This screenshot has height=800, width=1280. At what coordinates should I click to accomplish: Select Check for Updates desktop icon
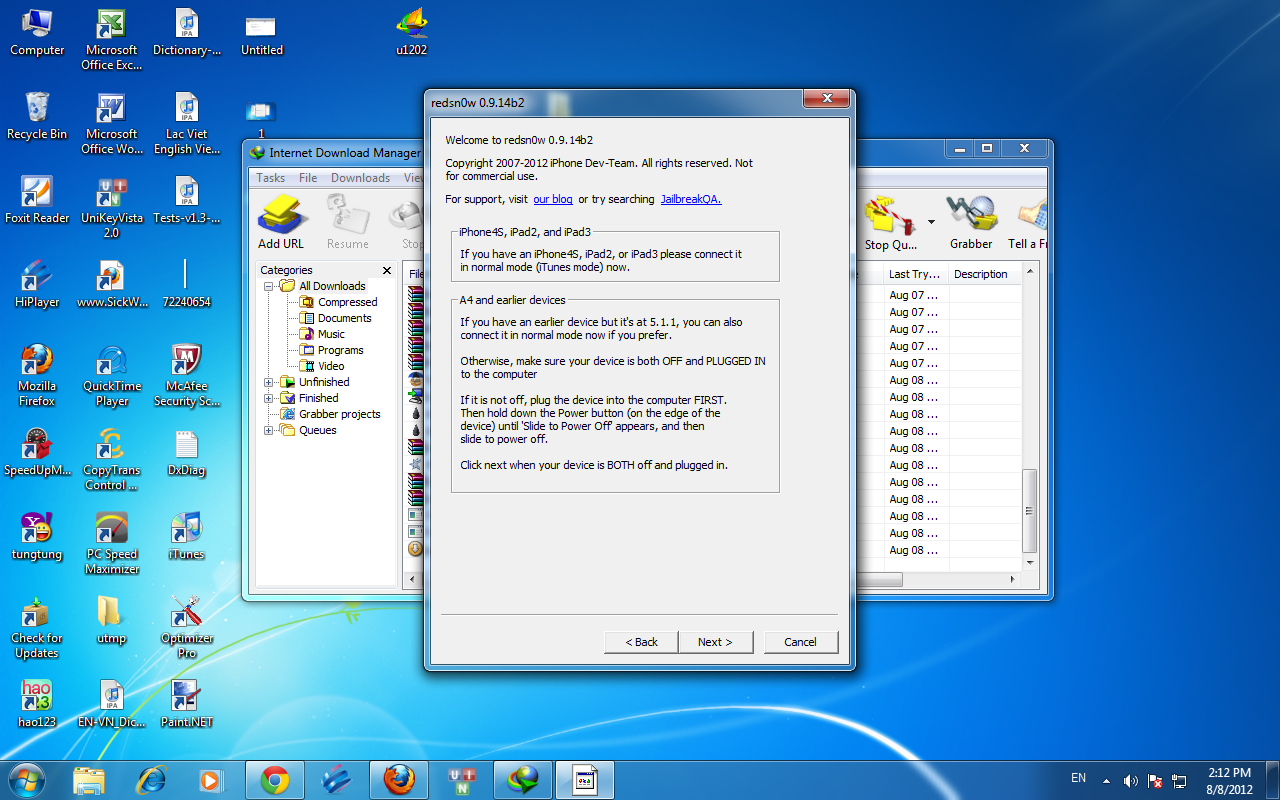click(x=37, y=629)
